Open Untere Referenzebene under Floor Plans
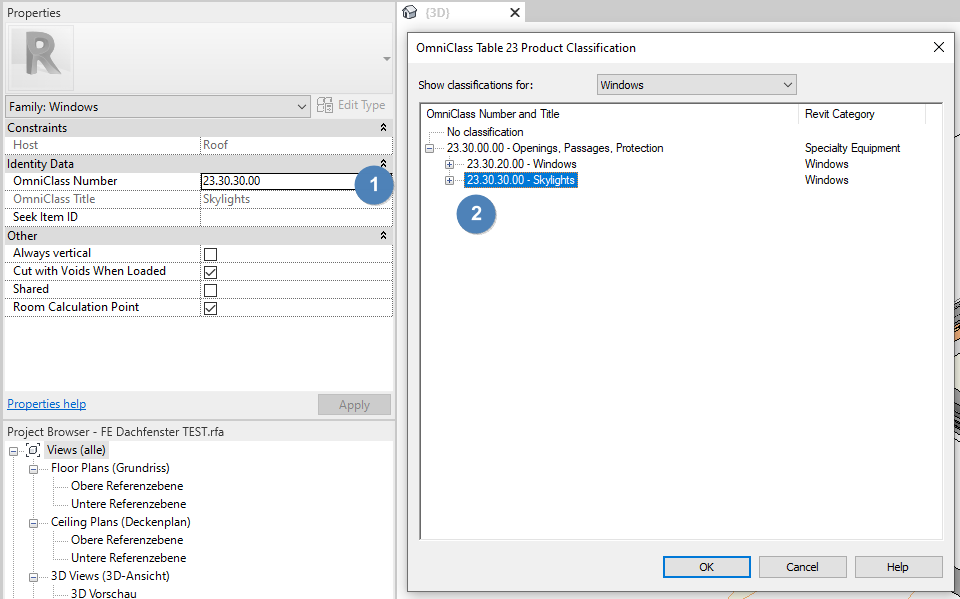 129,503
